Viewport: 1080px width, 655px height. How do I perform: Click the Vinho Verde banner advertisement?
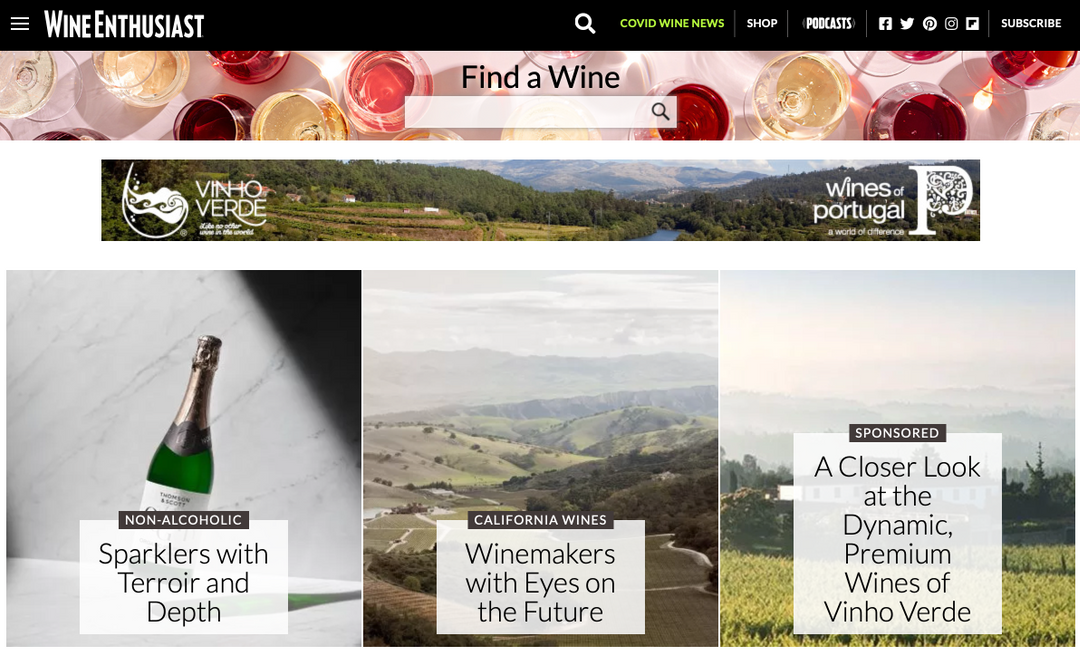541,200
